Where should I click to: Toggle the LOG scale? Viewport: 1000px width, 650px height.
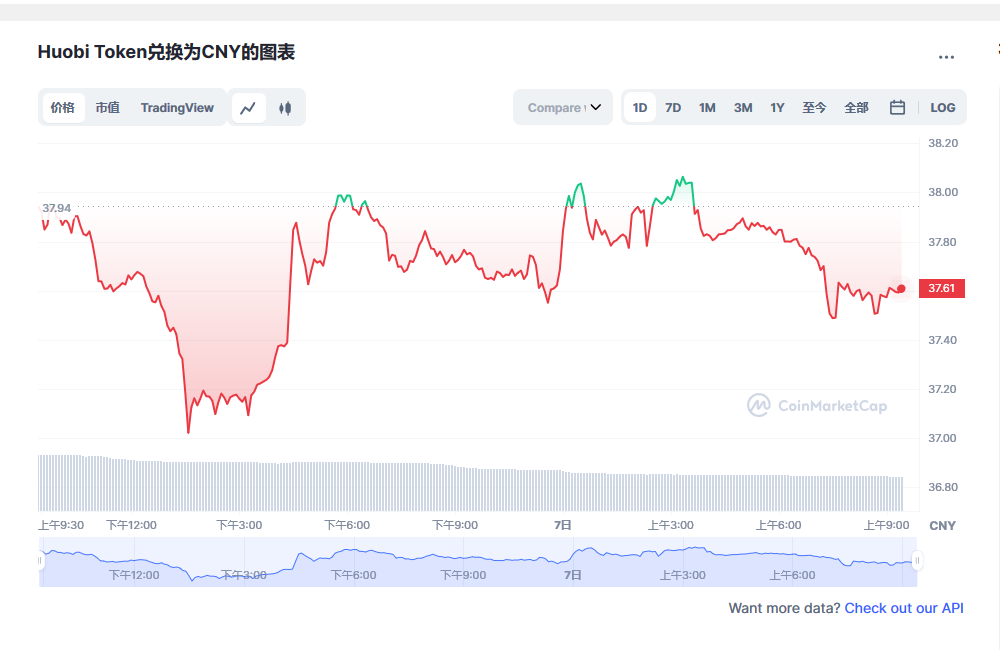pos(943,107)
